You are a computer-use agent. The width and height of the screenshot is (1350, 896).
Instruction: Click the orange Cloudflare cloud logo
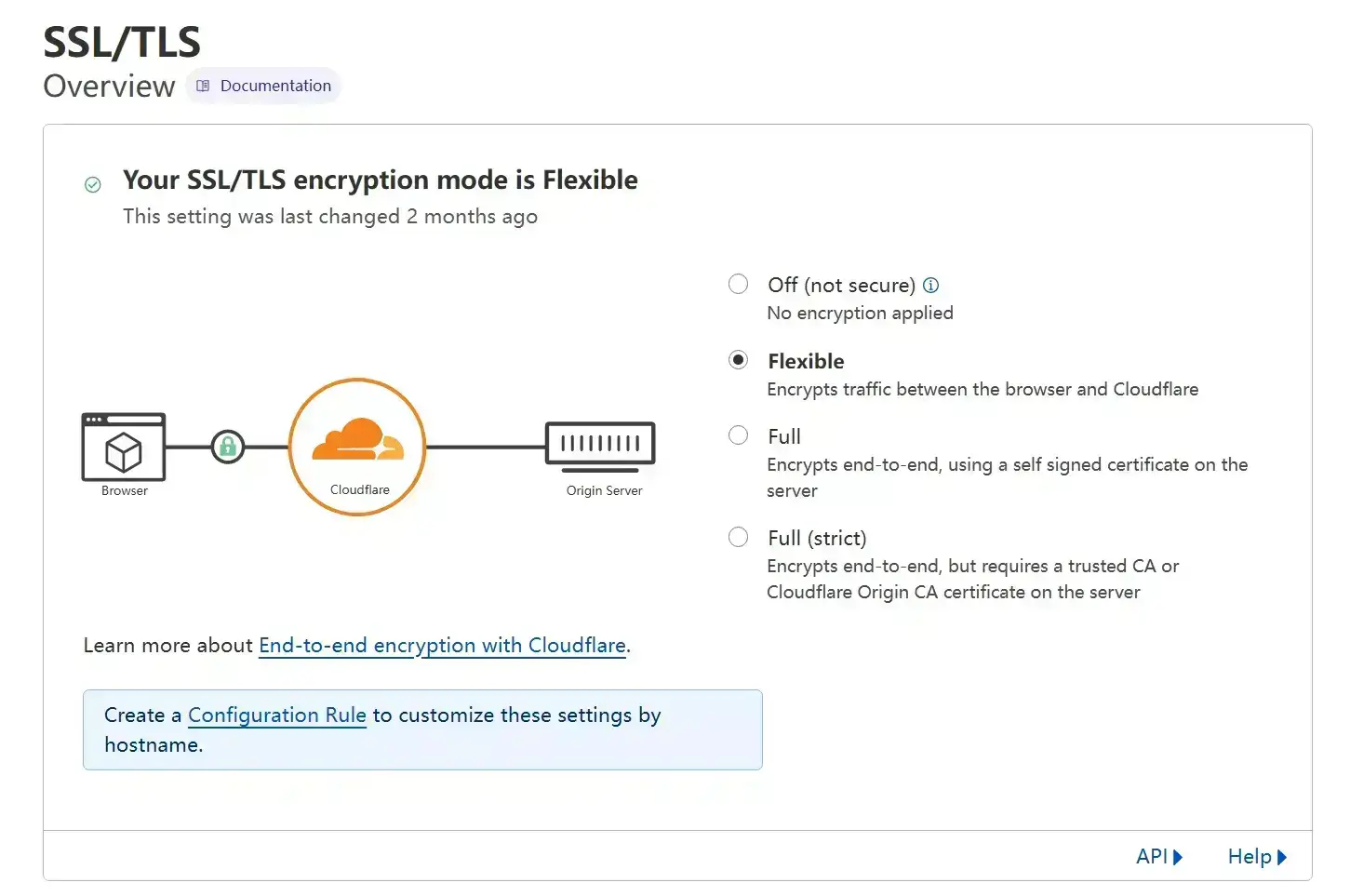(358, 439)
